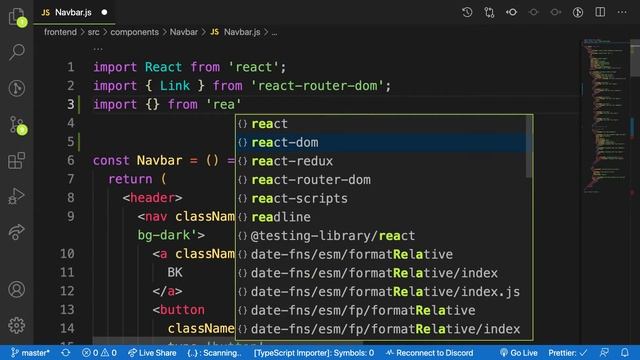Select date-fns/esm/formatRelative/index suggestion

pos(381,273)
